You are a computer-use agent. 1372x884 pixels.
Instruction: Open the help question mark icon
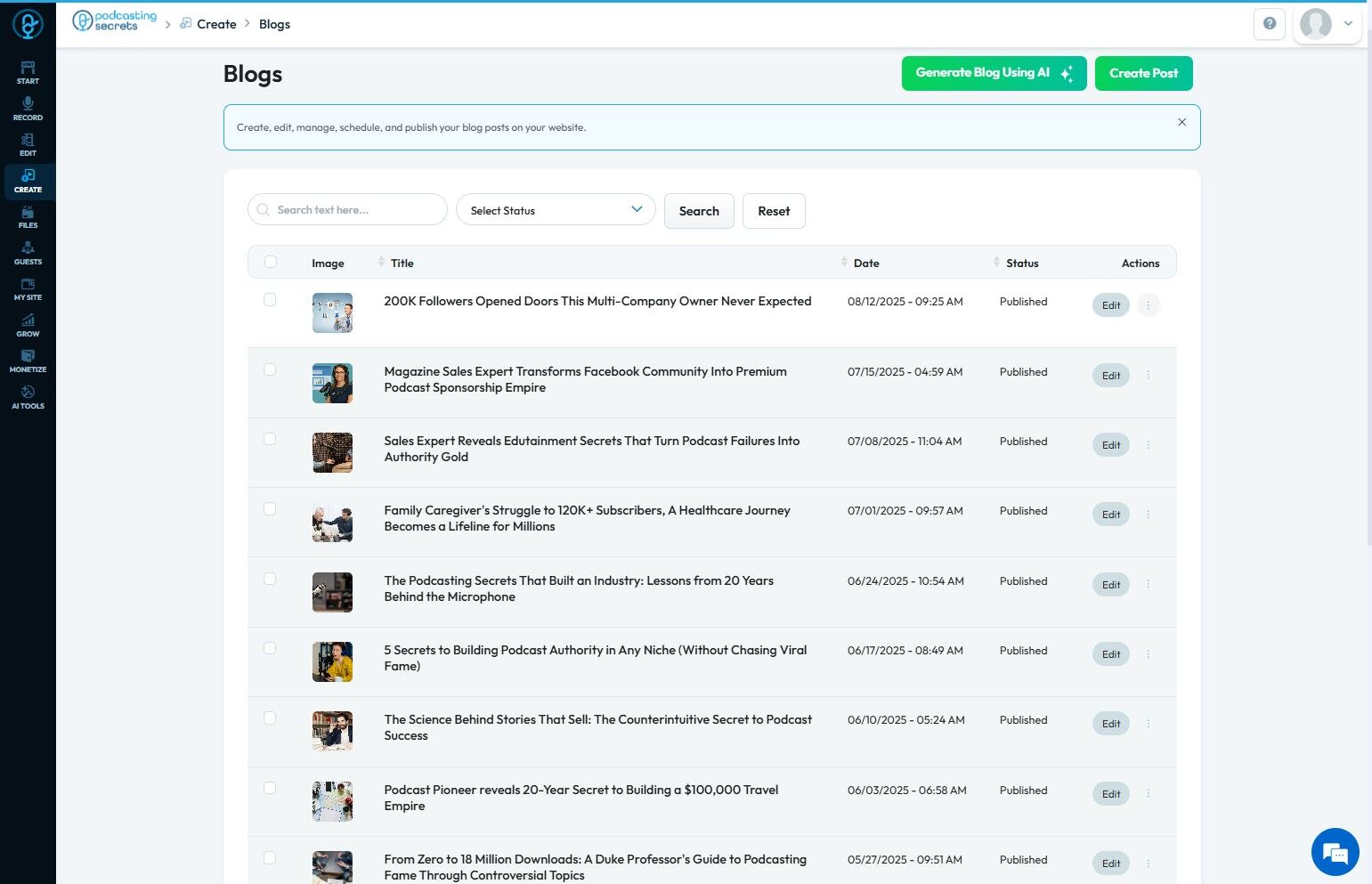1269,24
